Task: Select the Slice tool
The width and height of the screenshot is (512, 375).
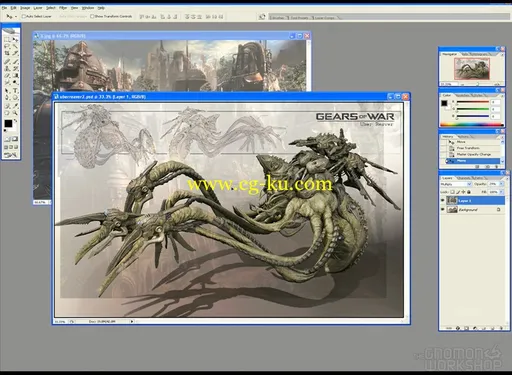Action: 15,53
